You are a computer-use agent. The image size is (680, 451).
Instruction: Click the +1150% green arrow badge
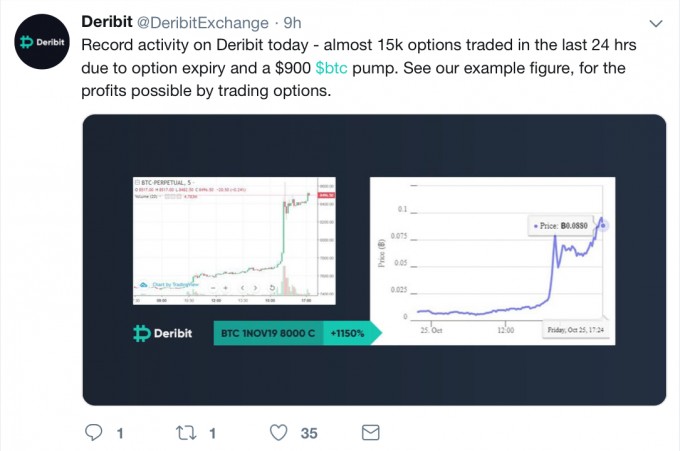[352, 333]
